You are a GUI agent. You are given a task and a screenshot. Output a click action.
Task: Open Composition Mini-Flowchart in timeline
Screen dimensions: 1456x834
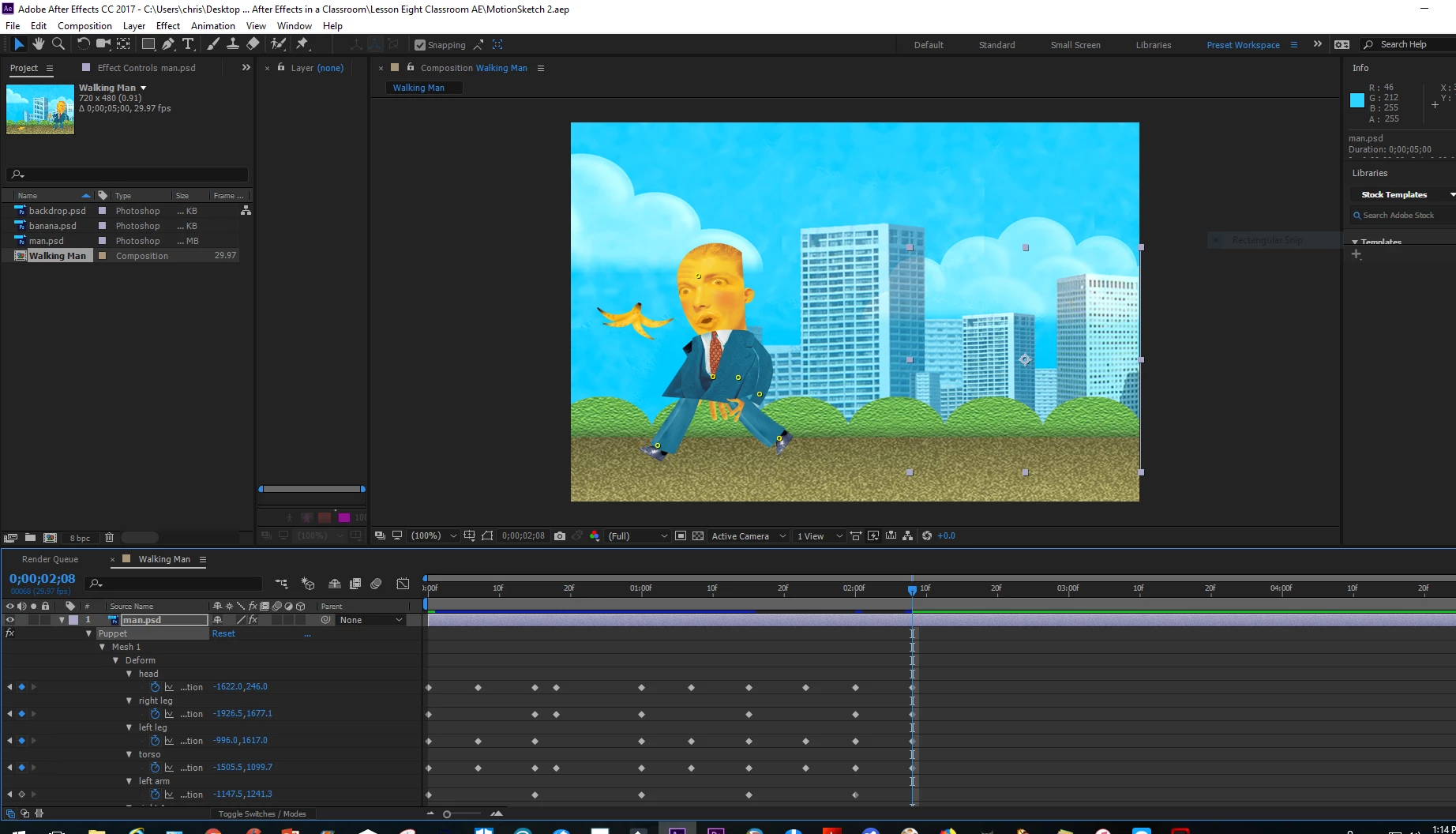tap(281, 584)
